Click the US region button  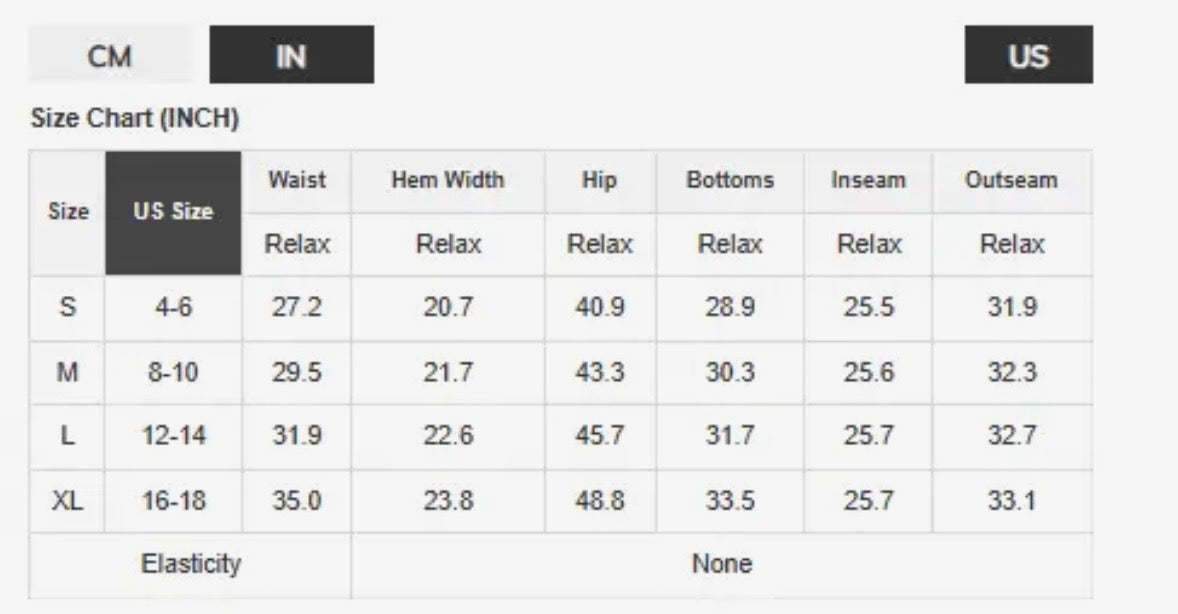[1028, 54]
